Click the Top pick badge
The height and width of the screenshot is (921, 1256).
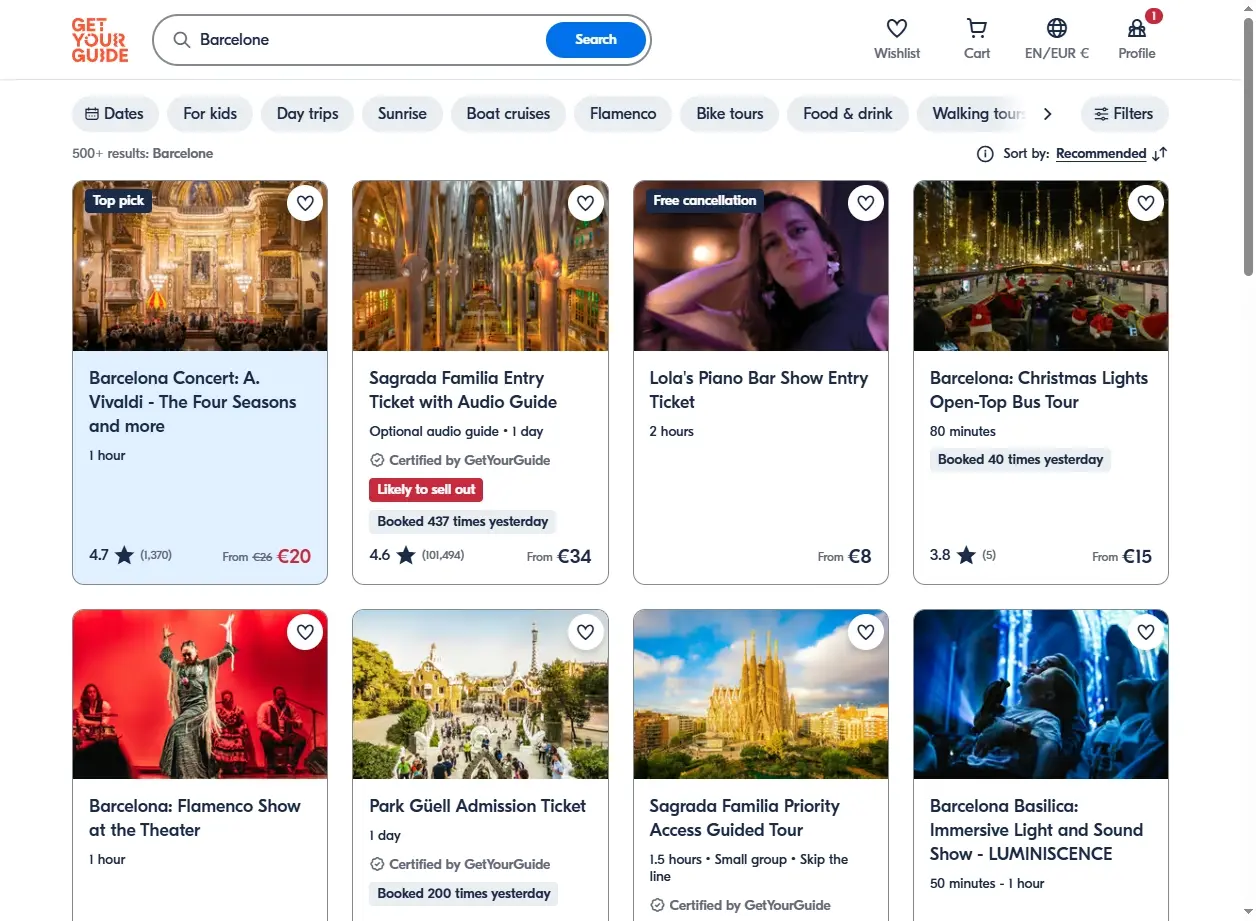[x=118, y=201]
